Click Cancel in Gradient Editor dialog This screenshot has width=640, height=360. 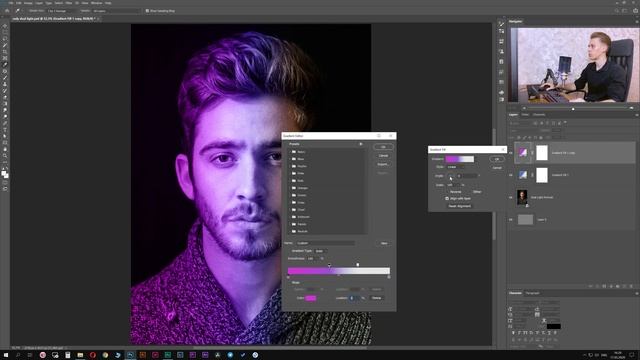tap(383, 156)
